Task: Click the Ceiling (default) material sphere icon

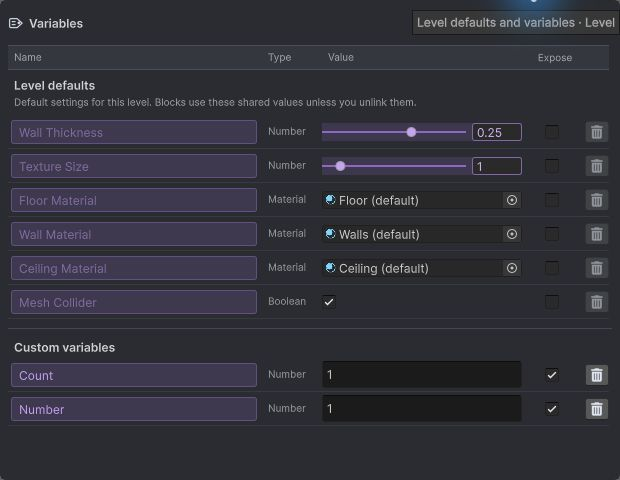Action: (x=330, y=268)
